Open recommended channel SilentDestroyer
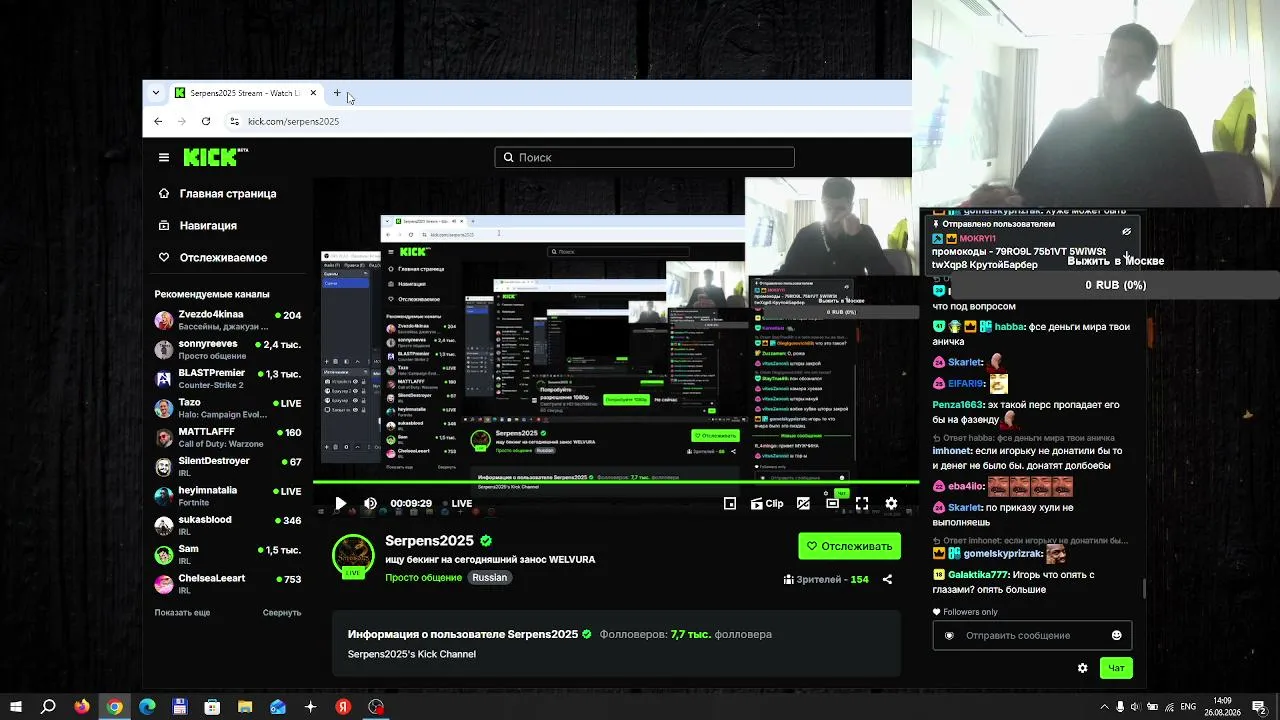This screenshot has height=720, width=1280. pos(228,466)
